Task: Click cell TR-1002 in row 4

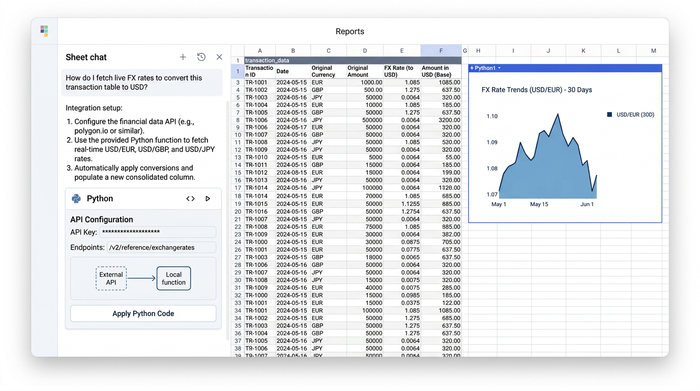Action: pyautogui.click(x=259, y=90)
